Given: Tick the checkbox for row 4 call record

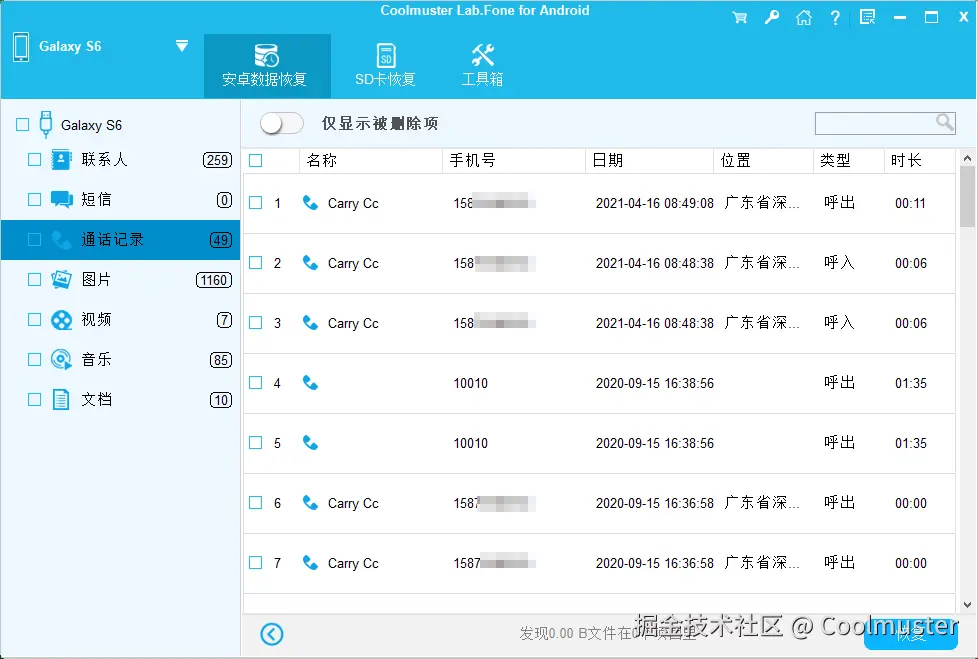Looking at the screenshot, I should [254, 383].
